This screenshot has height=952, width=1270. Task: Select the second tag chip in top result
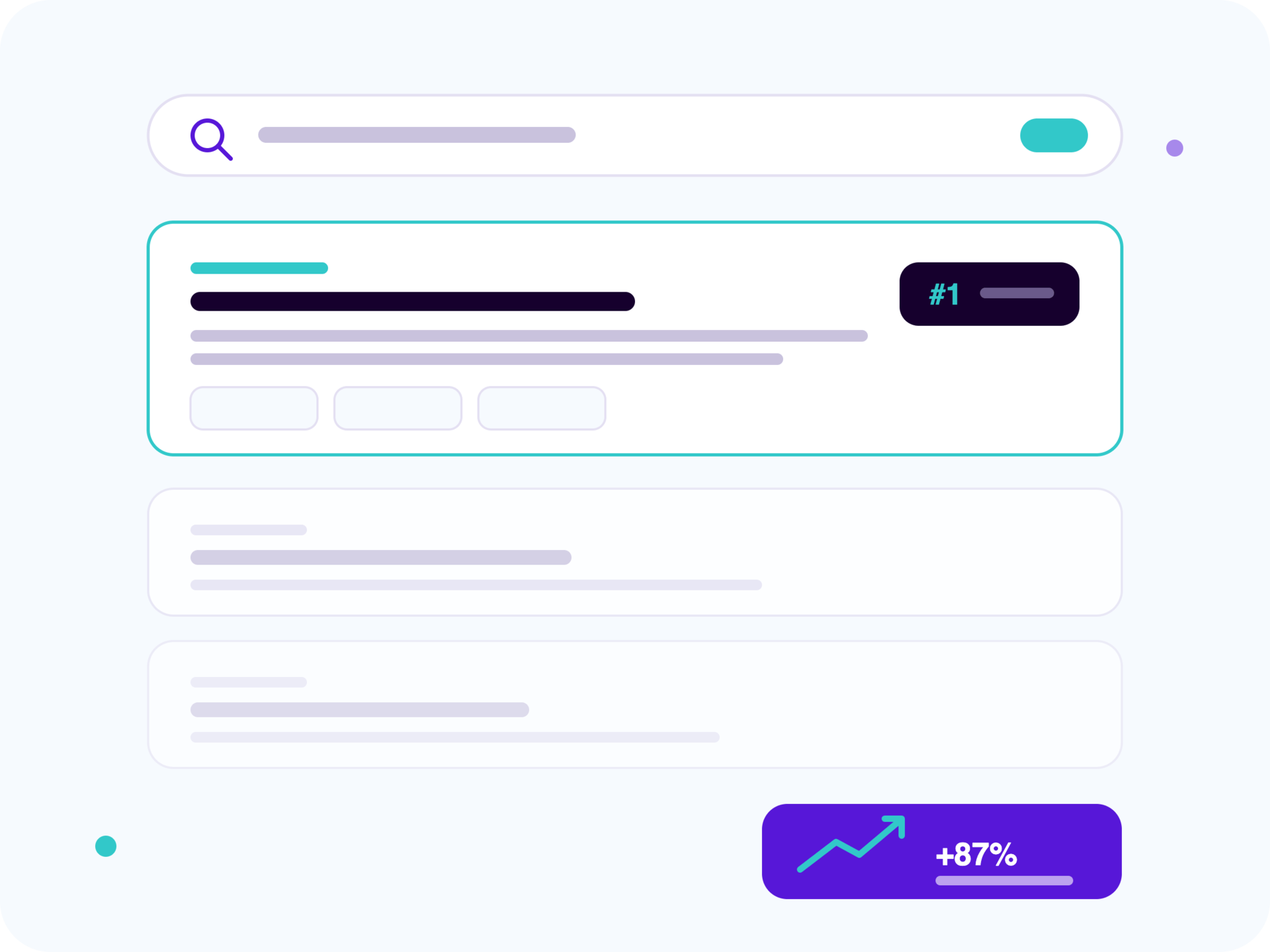pos(398,409)
